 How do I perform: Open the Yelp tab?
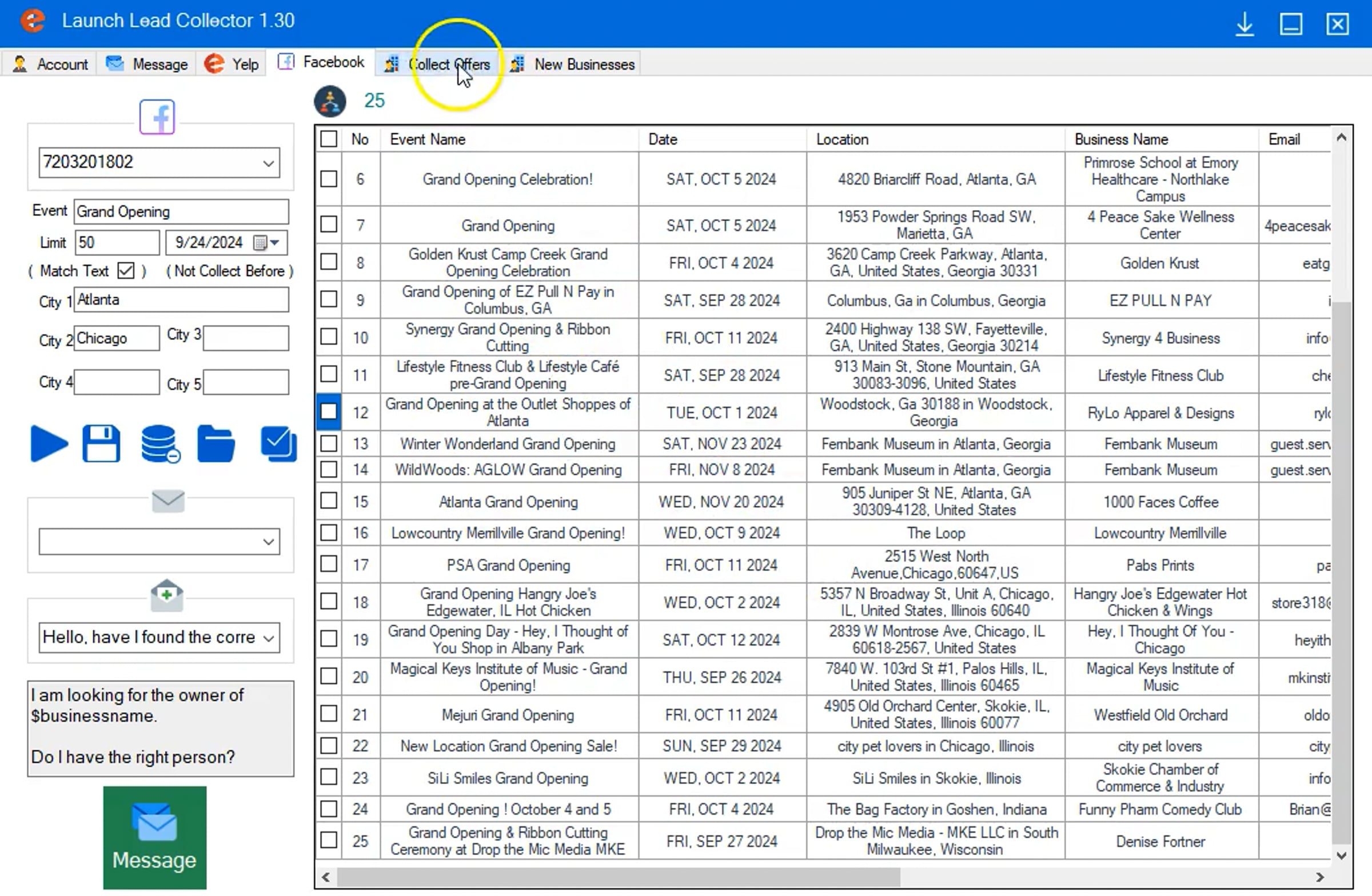(231, 64)
